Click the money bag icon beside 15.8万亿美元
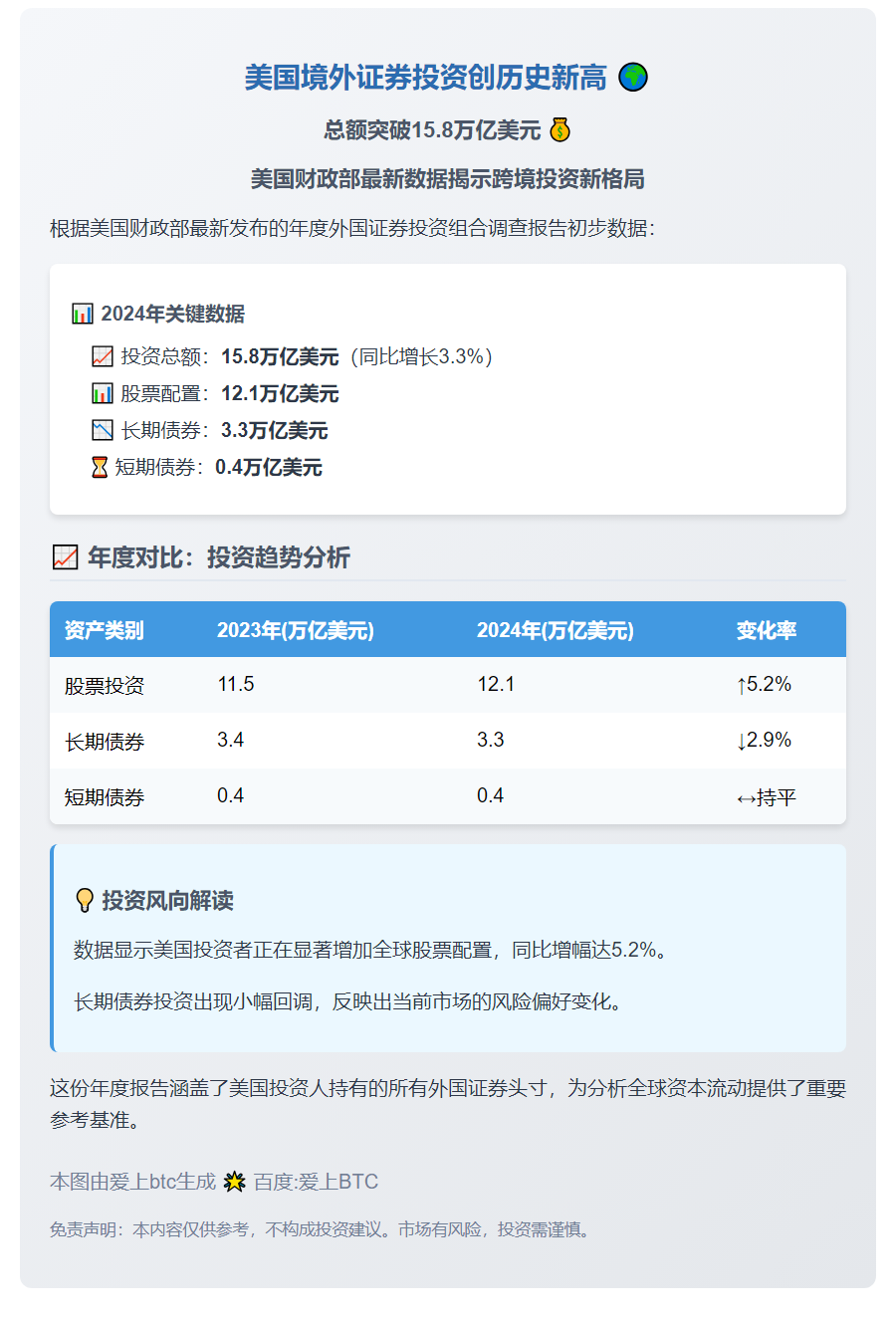The height and width of the screenshot is (1320, 896). (560, 130)
